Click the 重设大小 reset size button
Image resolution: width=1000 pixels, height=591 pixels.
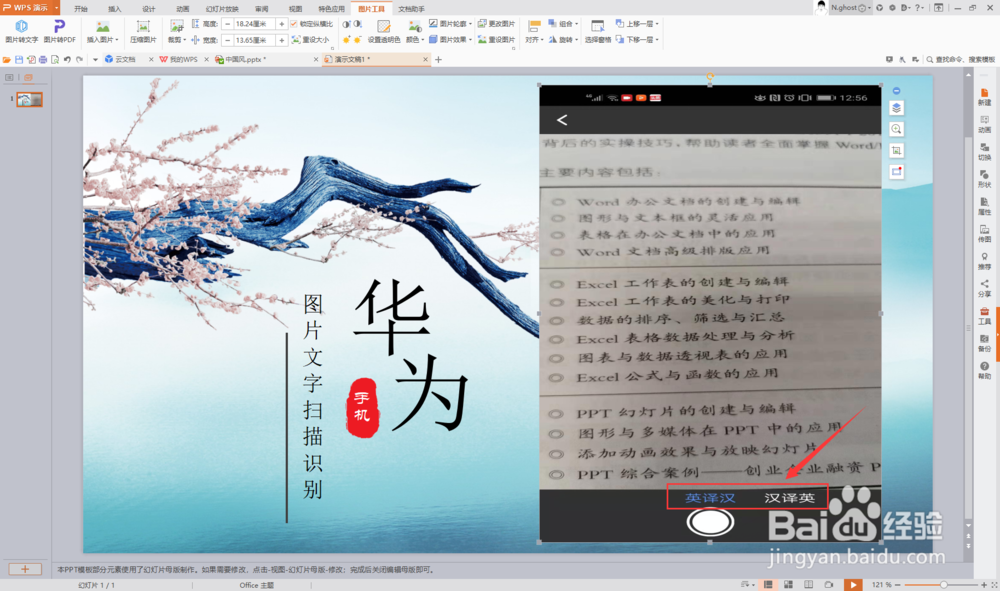(x=311, y=40)
